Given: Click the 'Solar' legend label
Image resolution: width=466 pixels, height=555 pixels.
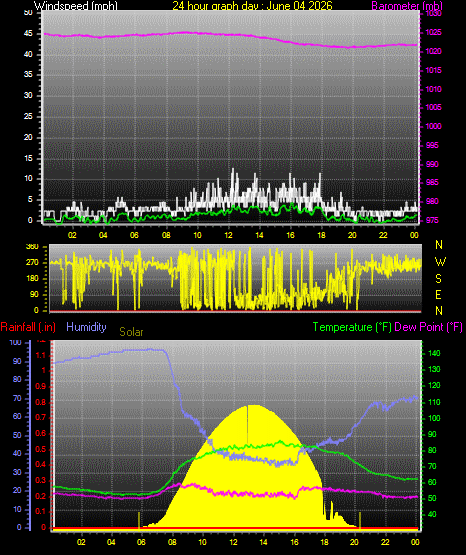Looking at the screenshot, I should tap(131, 332).
